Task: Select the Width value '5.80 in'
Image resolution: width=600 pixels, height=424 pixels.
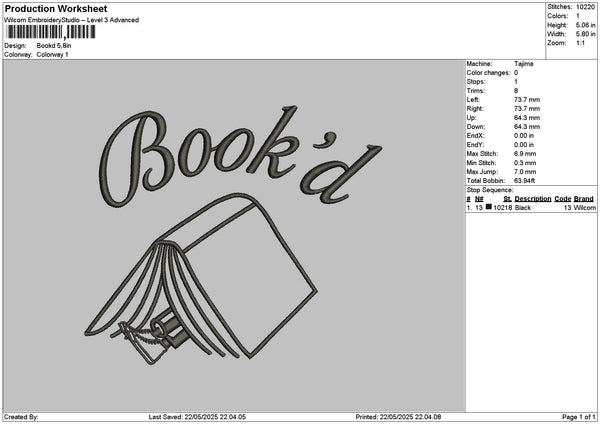Action: (x=585, y=34)
